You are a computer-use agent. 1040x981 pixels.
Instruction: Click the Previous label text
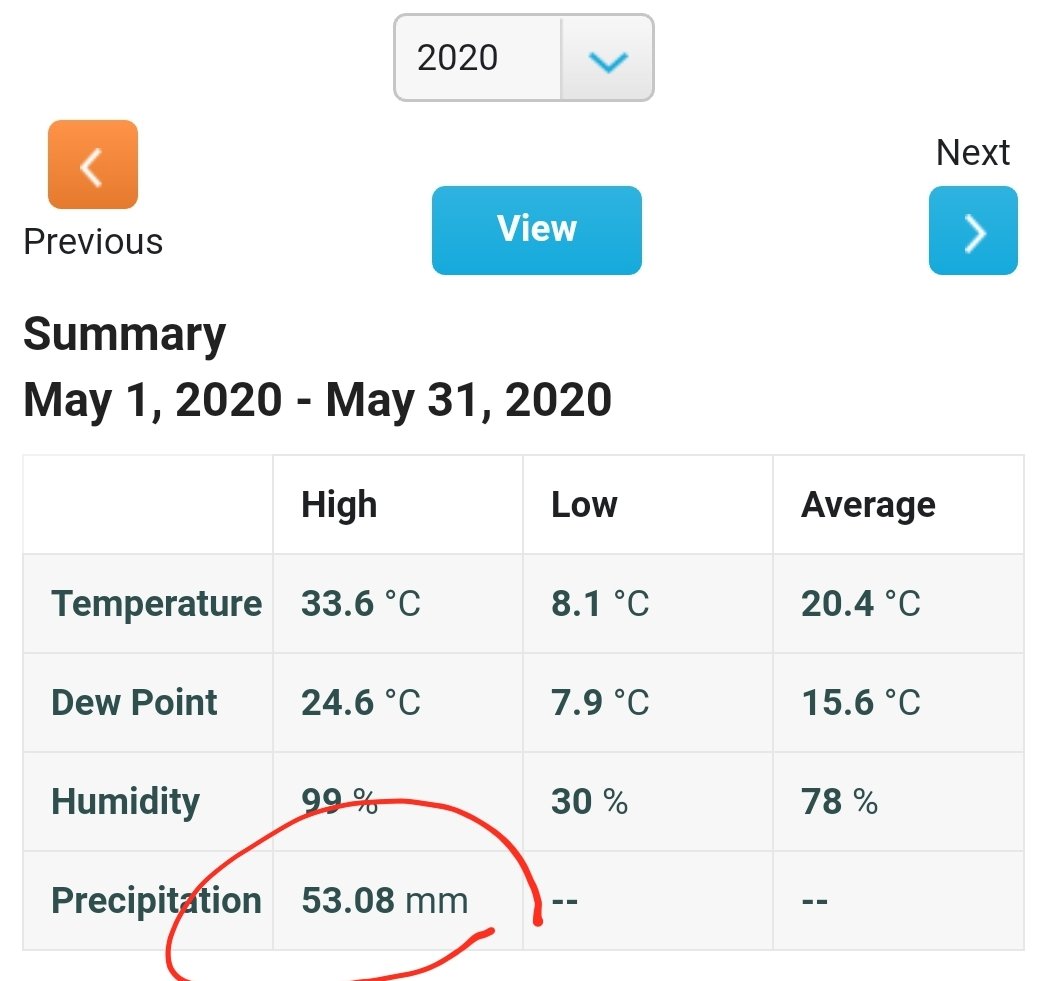[x=94, y=241]
